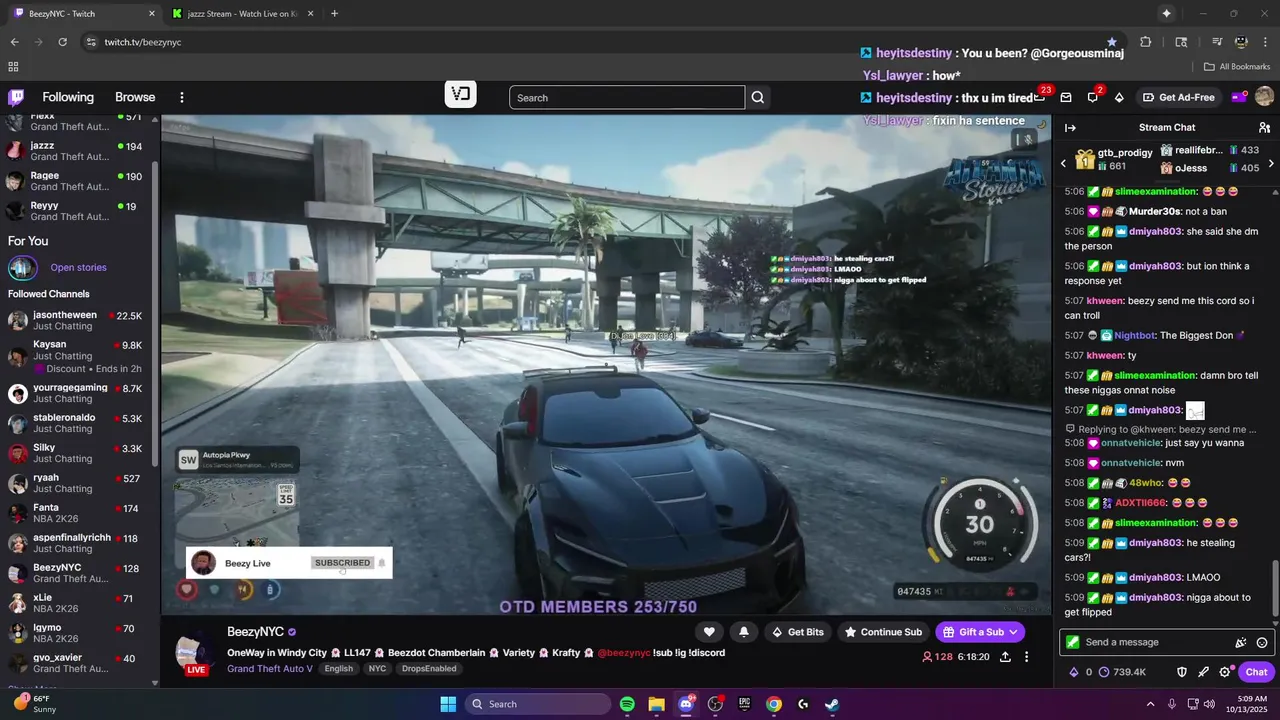Open the stableronaldo followed channel

(76, 423)
